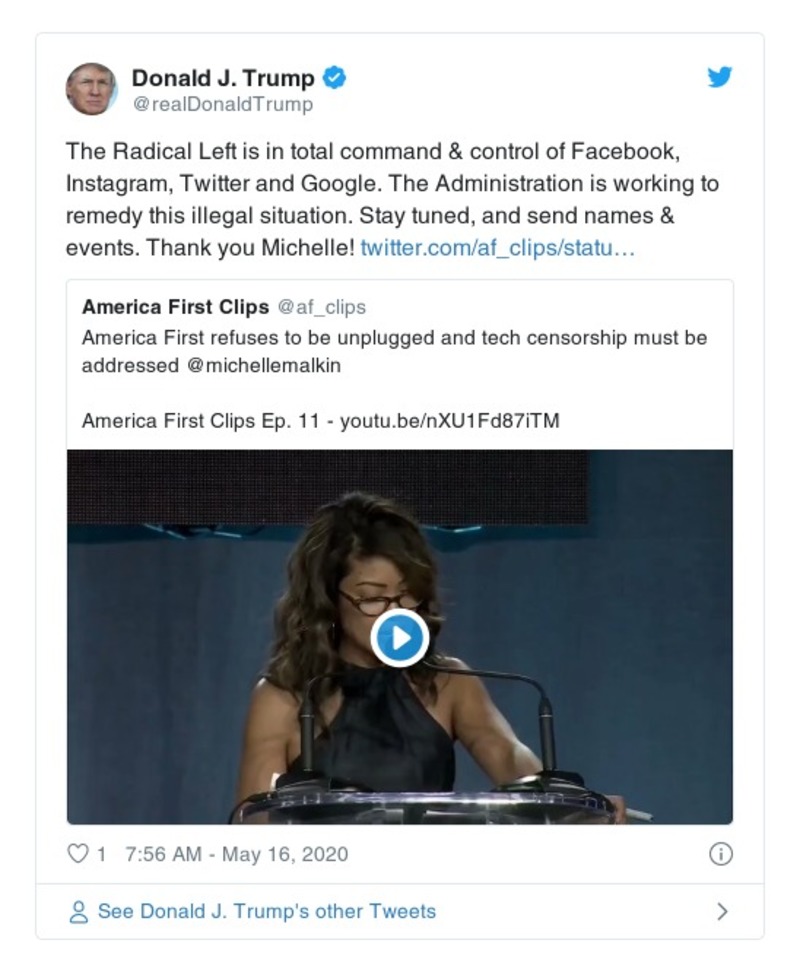
Task: Click the small heart beside the like count
Action: [76, 855]
